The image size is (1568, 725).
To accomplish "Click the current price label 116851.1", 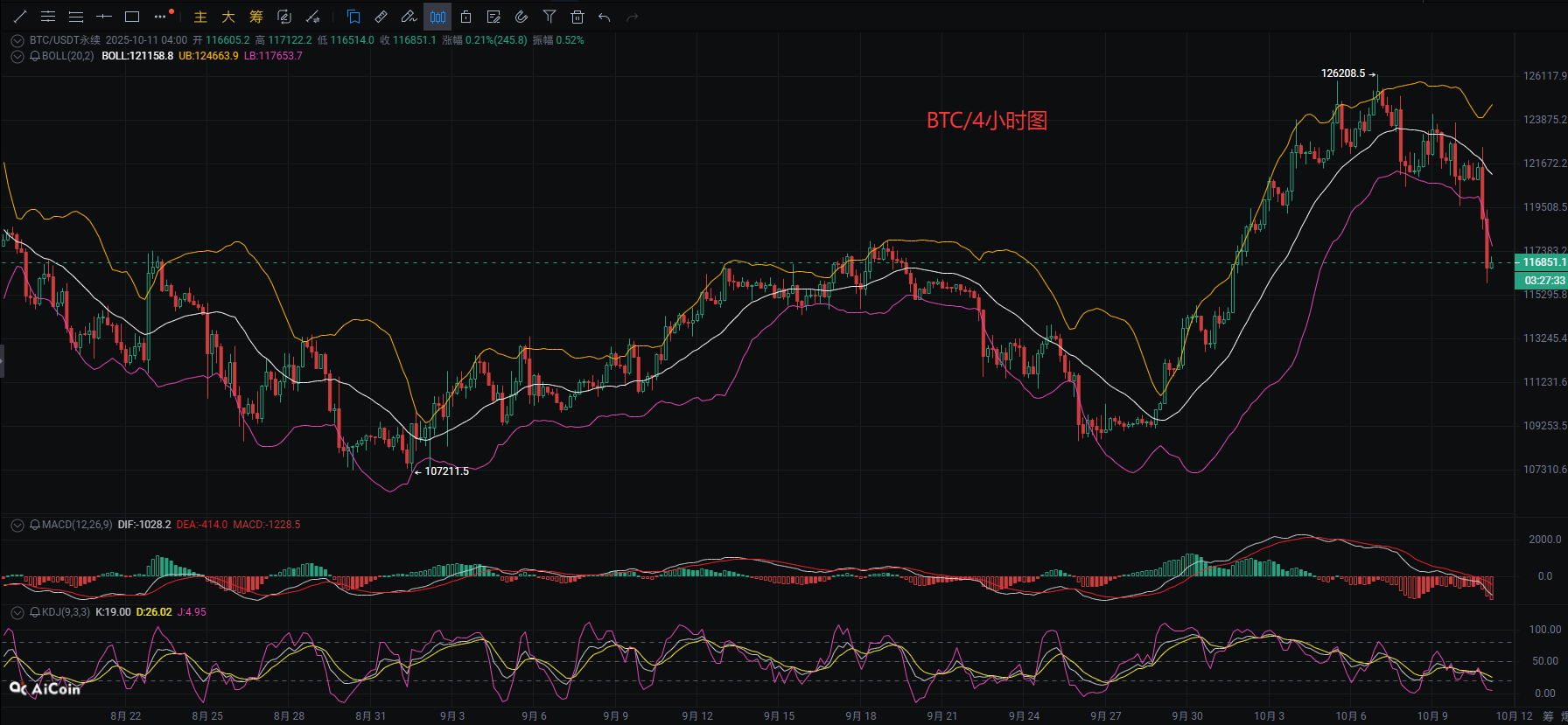I will pos(1542,262).
